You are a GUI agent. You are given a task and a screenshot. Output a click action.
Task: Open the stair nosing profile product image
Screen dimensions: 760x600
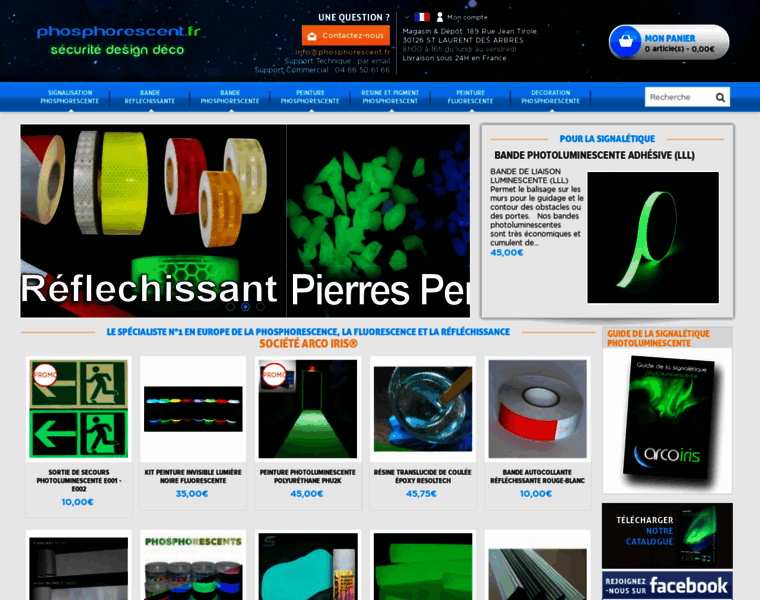coord(538,574)
